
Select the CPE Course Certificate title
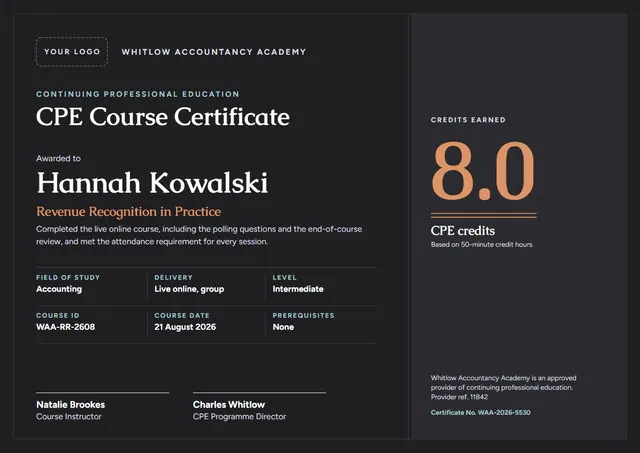(x=163, y=117)
